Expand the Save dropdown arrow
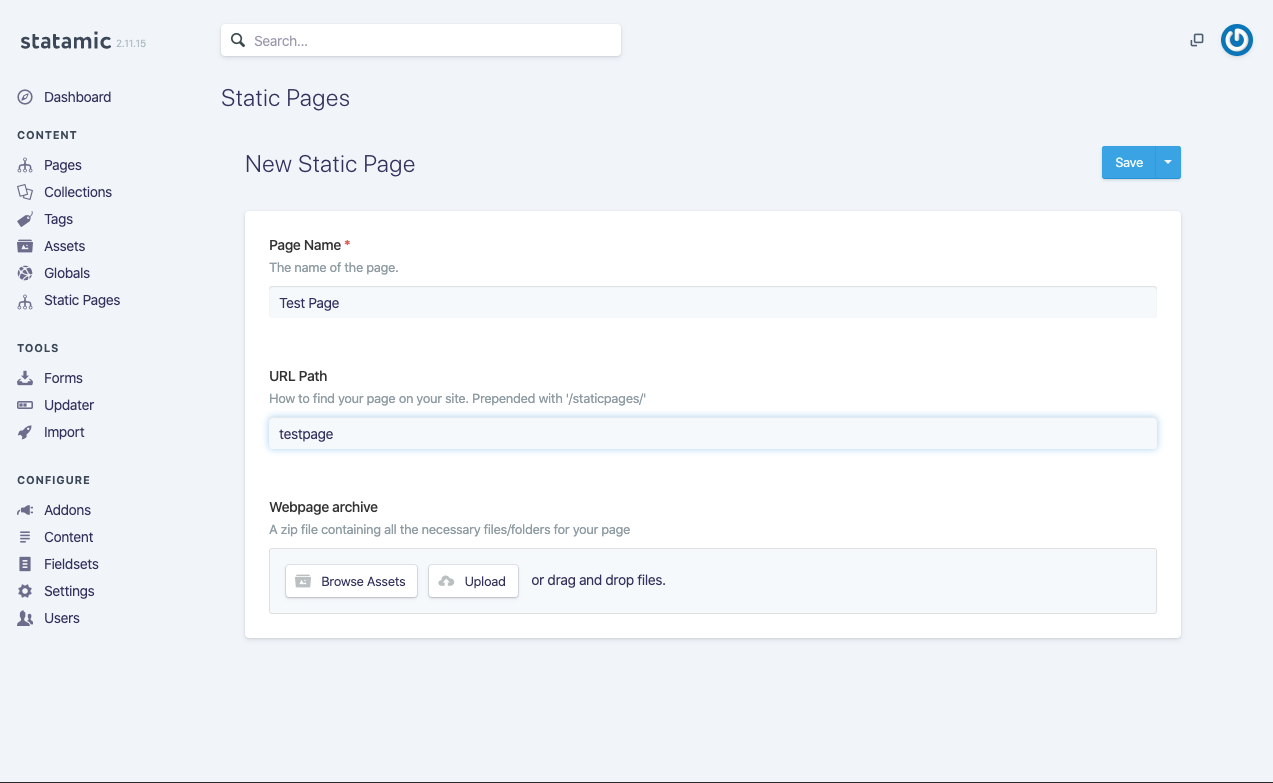Image resolution: width=1273 pixels, height=783 pixels. 1168,163
